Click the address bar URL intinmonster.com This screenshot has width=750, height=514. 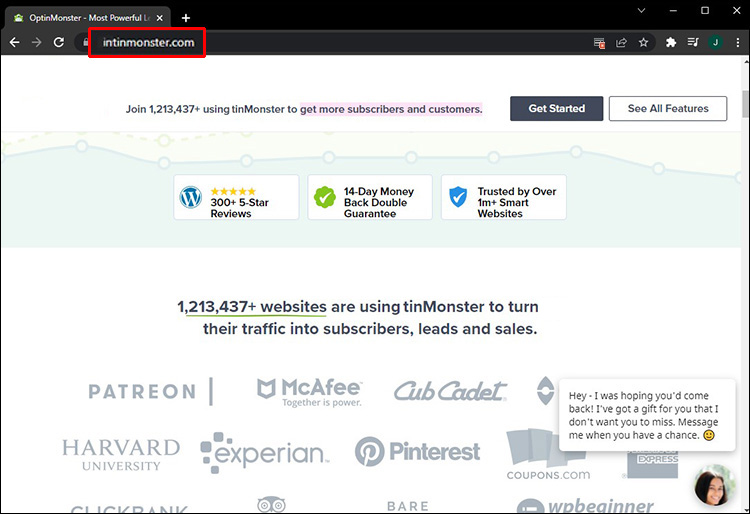pos(148,43)
